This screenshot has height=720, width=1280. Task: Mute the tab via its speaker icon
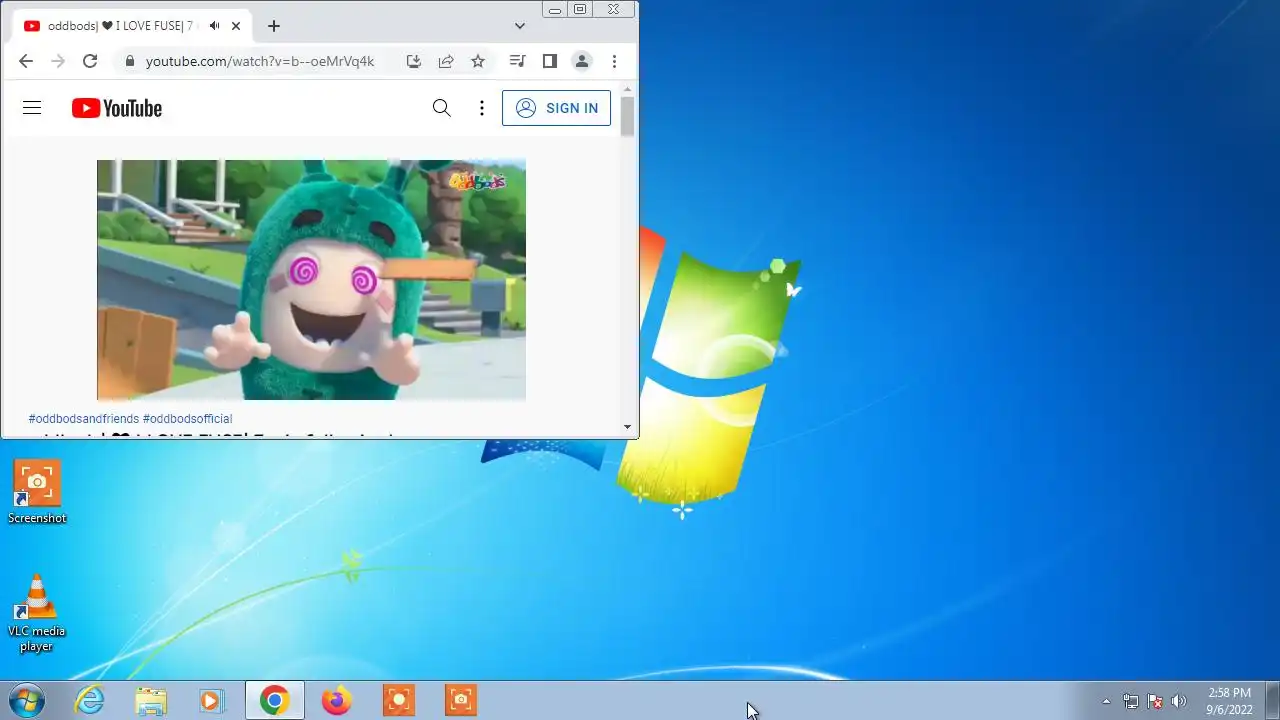pyautogui.click(x=214, y=26)
